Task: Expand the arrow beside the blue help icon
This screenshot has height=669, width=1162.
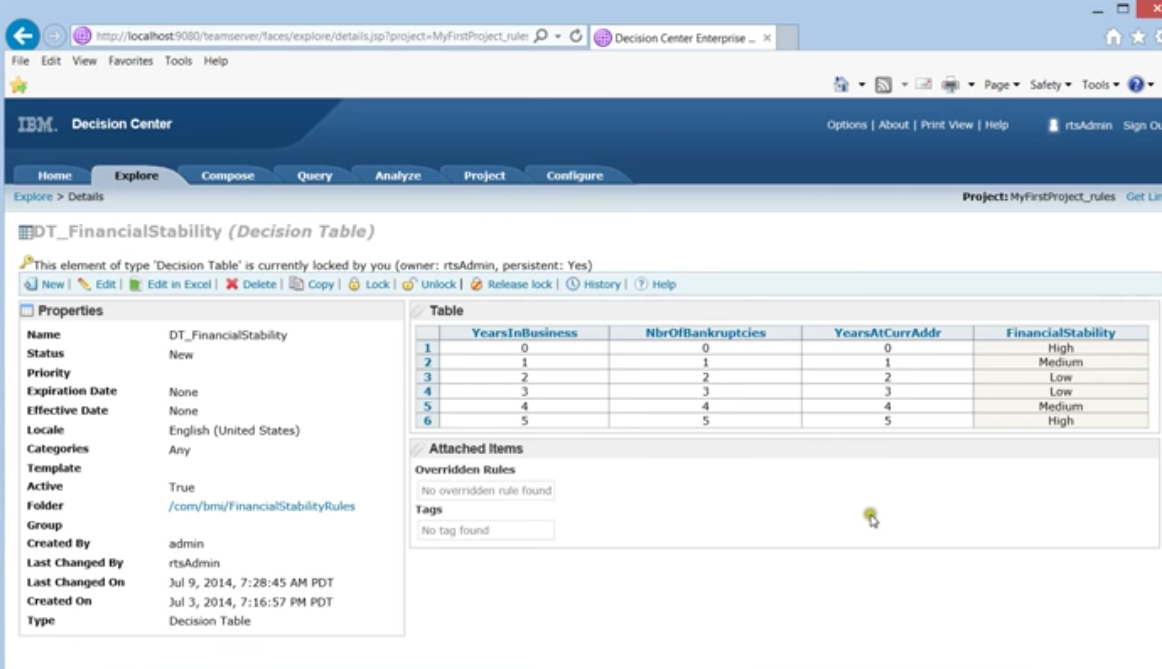Action: [x=1150, y=84]
